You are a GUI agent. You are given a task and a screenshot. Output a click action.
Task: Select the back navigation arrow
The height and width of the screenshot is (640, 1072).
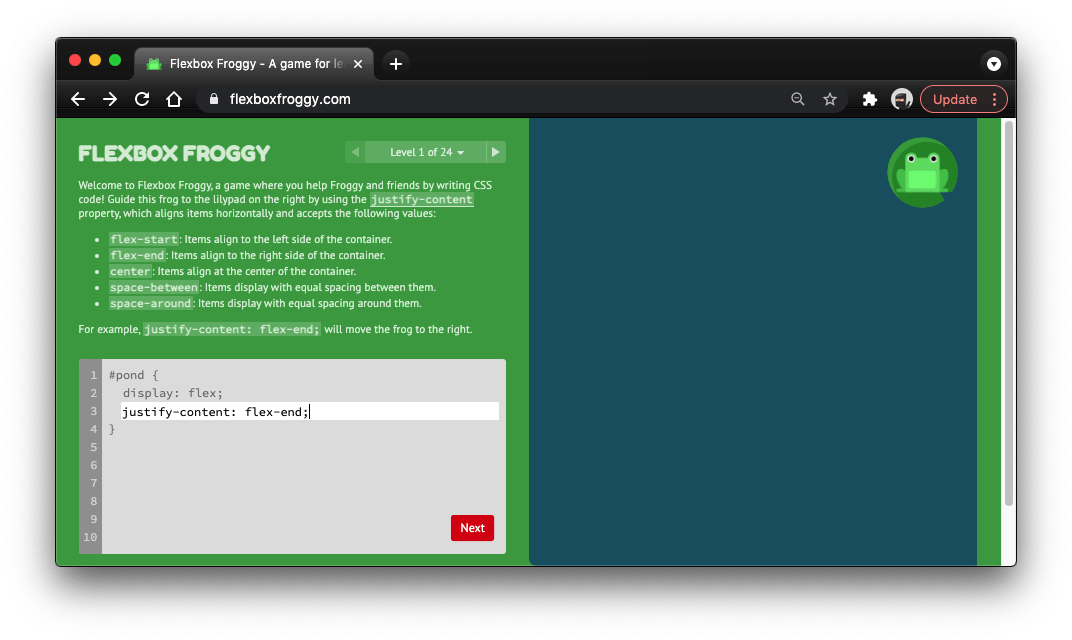77,99
